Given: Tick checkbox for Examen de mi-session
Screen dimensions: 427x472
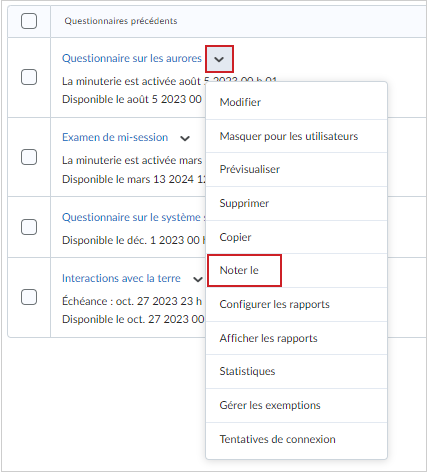Looking at the screenshot, I should pos(29,157).
